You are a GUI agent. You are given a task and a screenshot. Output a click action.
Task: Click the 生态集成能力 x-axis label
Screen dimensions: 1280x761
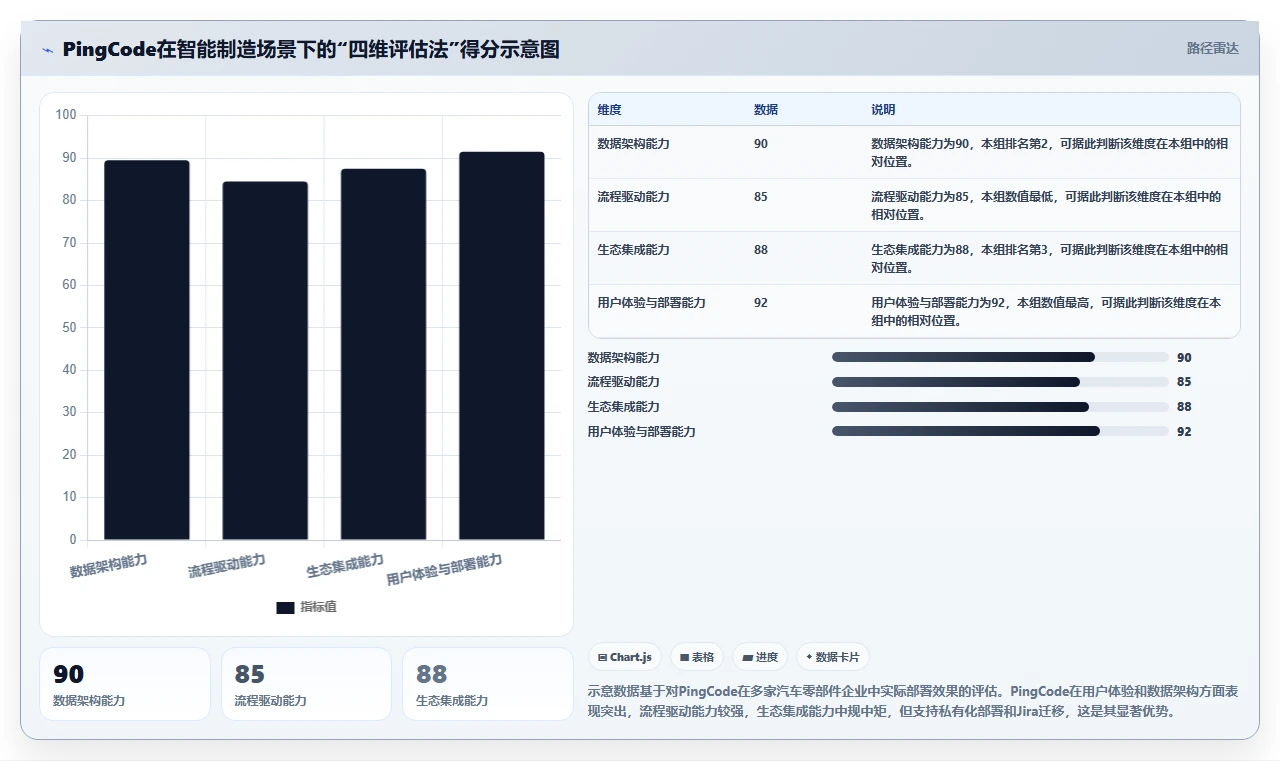pyautogui.click(x=345, y=566)
